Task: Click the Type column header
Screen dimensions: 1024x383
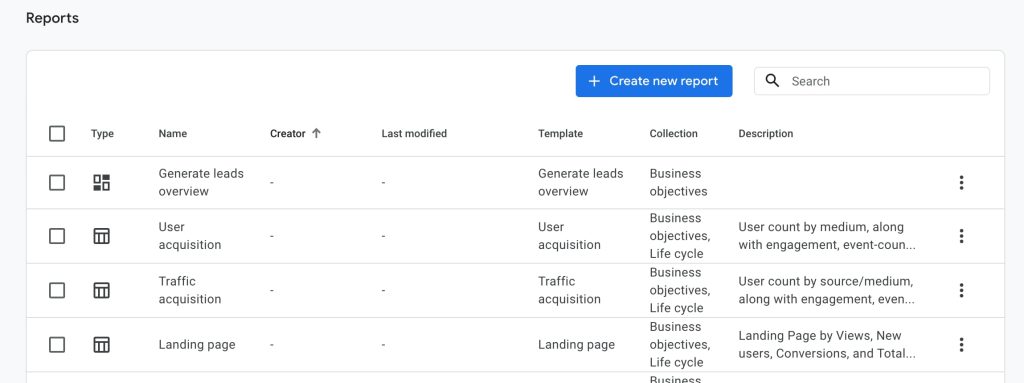Action: [102, 133]
